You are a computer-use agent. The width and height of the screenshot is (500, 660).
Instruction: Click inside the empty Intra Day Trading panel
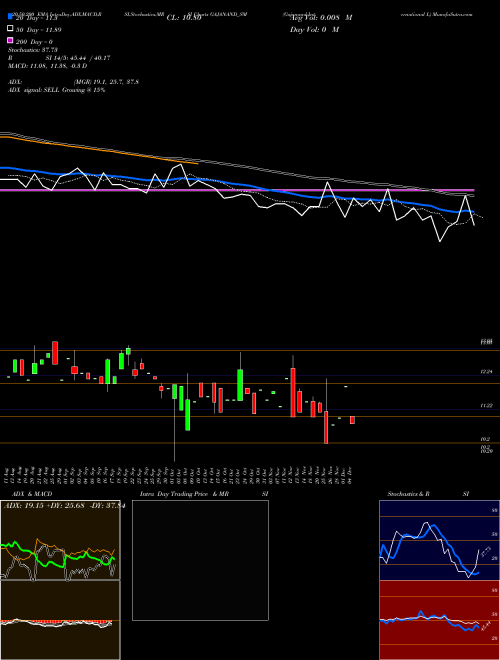(200, 560)
